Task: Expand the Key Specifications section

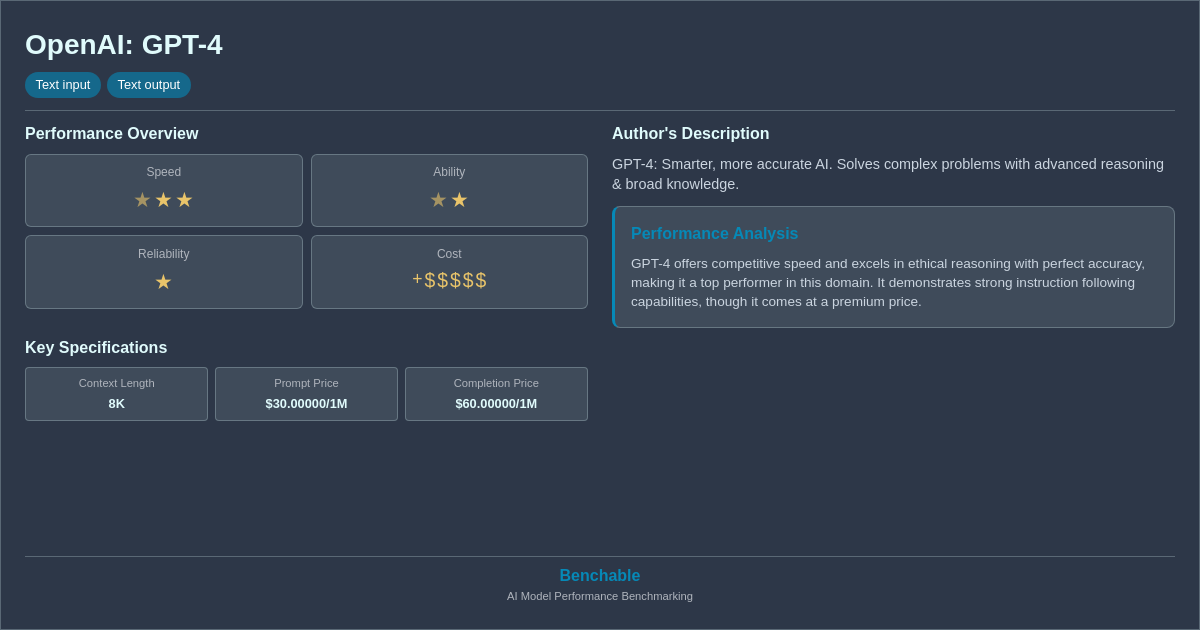Action: (96, 347)
